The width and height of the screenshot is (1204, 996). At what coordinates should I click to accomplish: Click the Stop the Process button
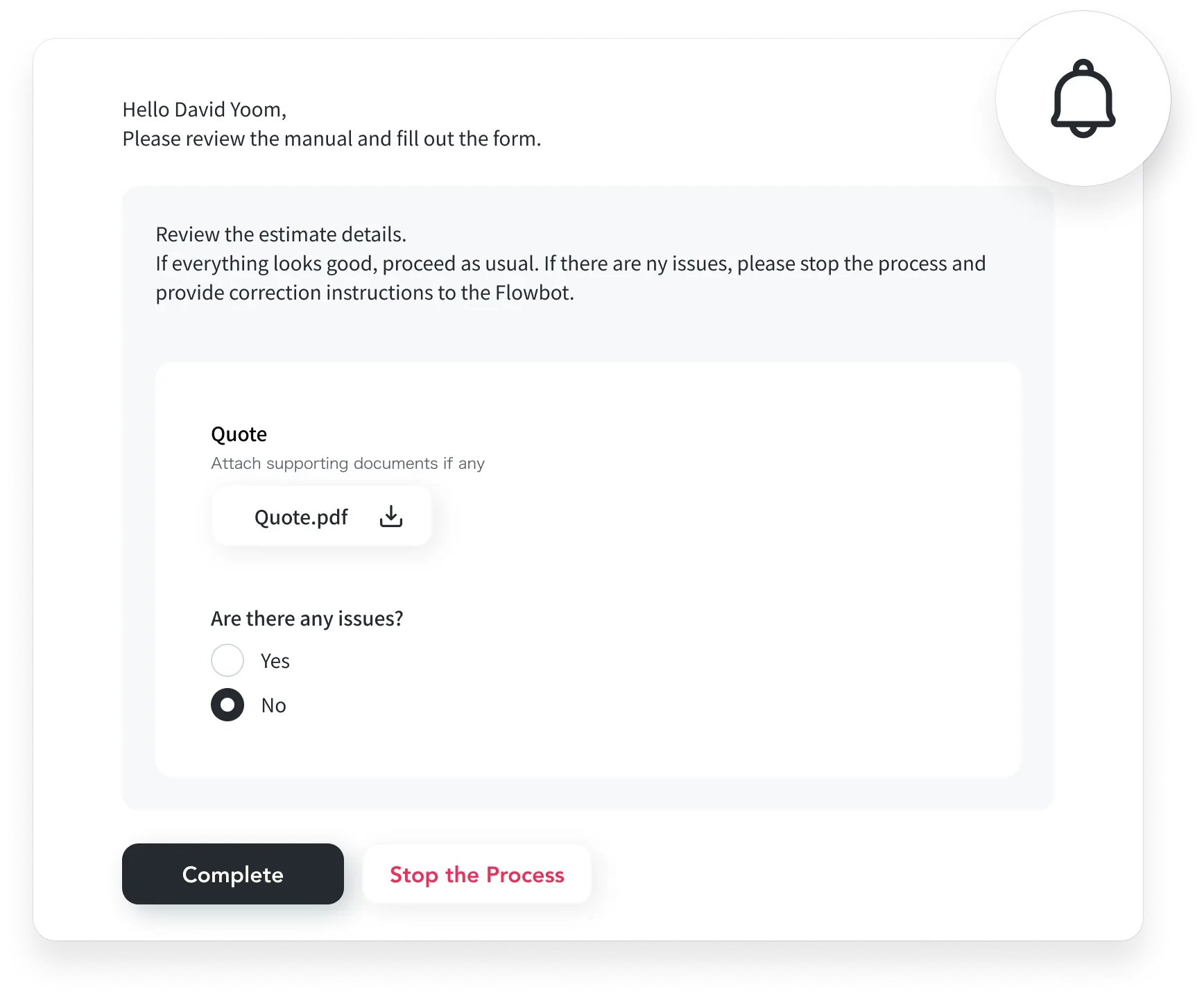click(477, 874)
